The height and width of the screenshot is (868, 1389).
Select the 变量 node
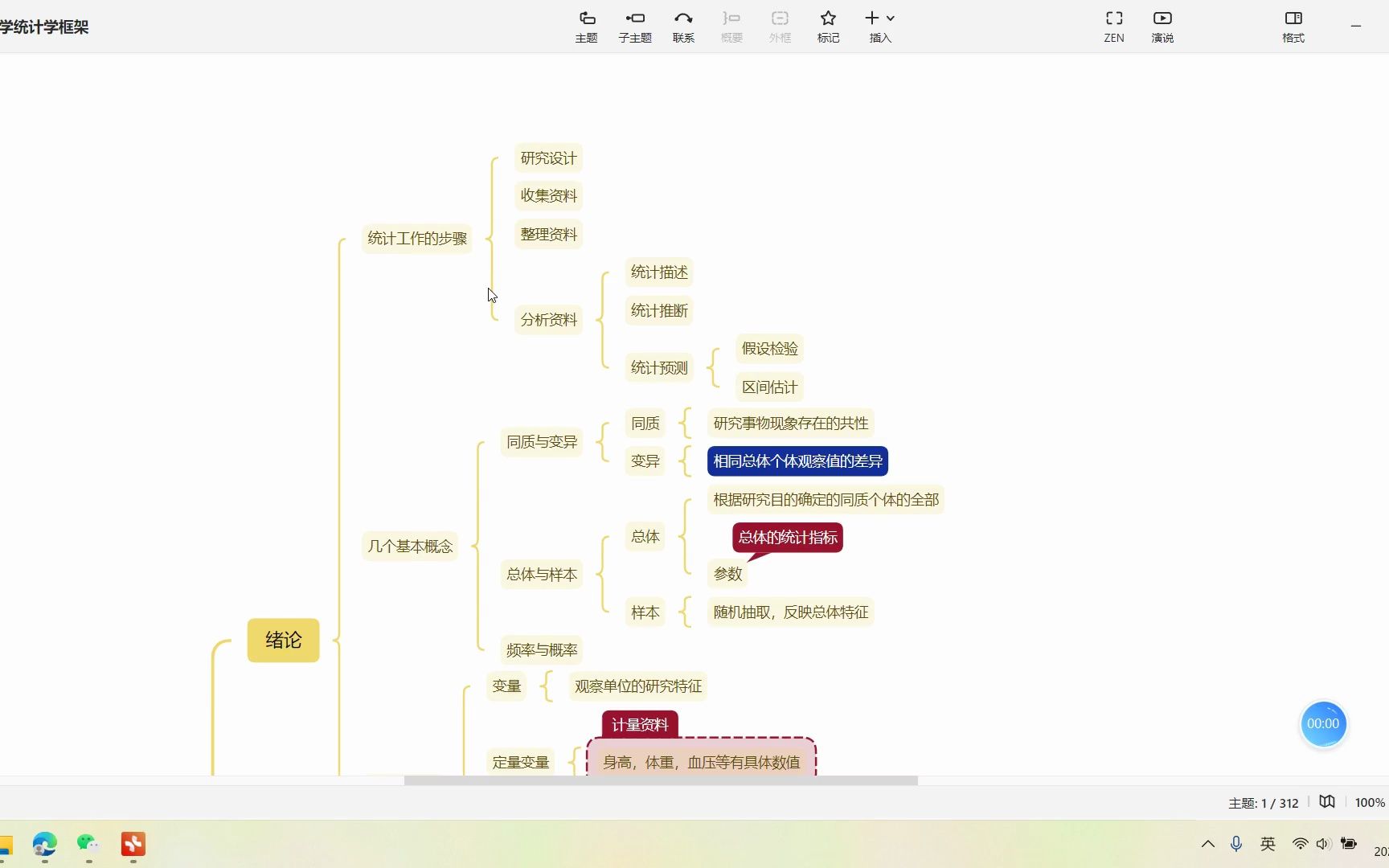(x=506, y=686)
